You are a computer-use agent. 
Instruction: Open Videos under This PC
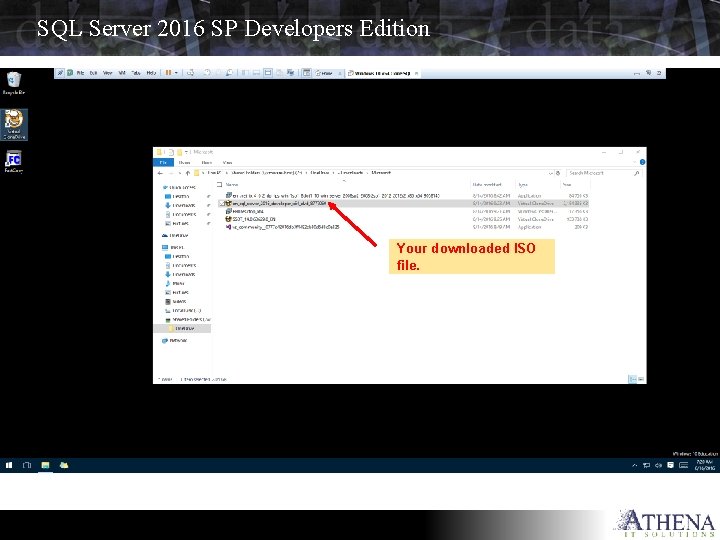click(176, 302)
